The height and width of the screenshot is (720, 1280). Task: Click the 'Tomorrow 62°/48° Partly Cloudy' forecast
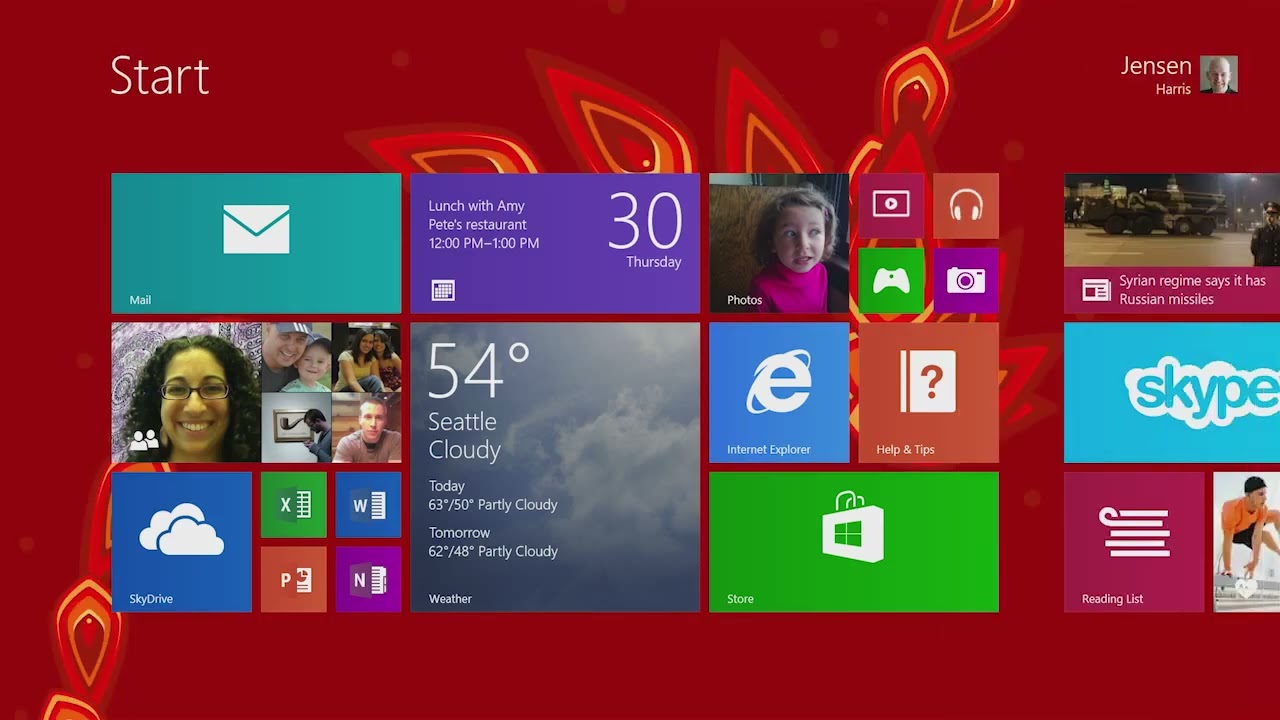click(493, 542)
